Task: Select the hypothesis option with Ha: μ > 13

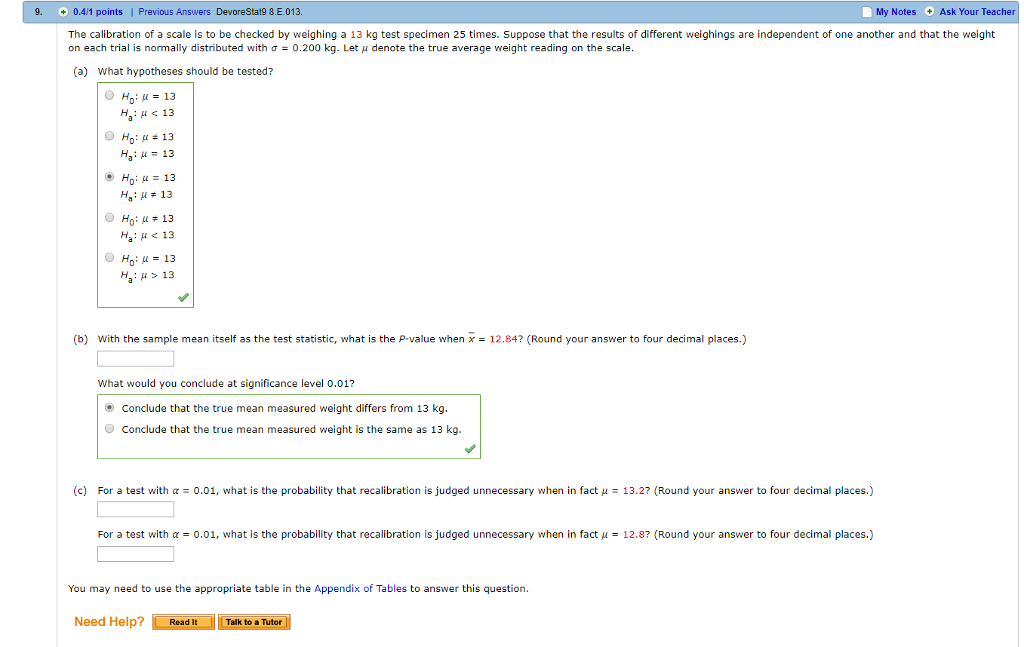Action: [109, 257]
